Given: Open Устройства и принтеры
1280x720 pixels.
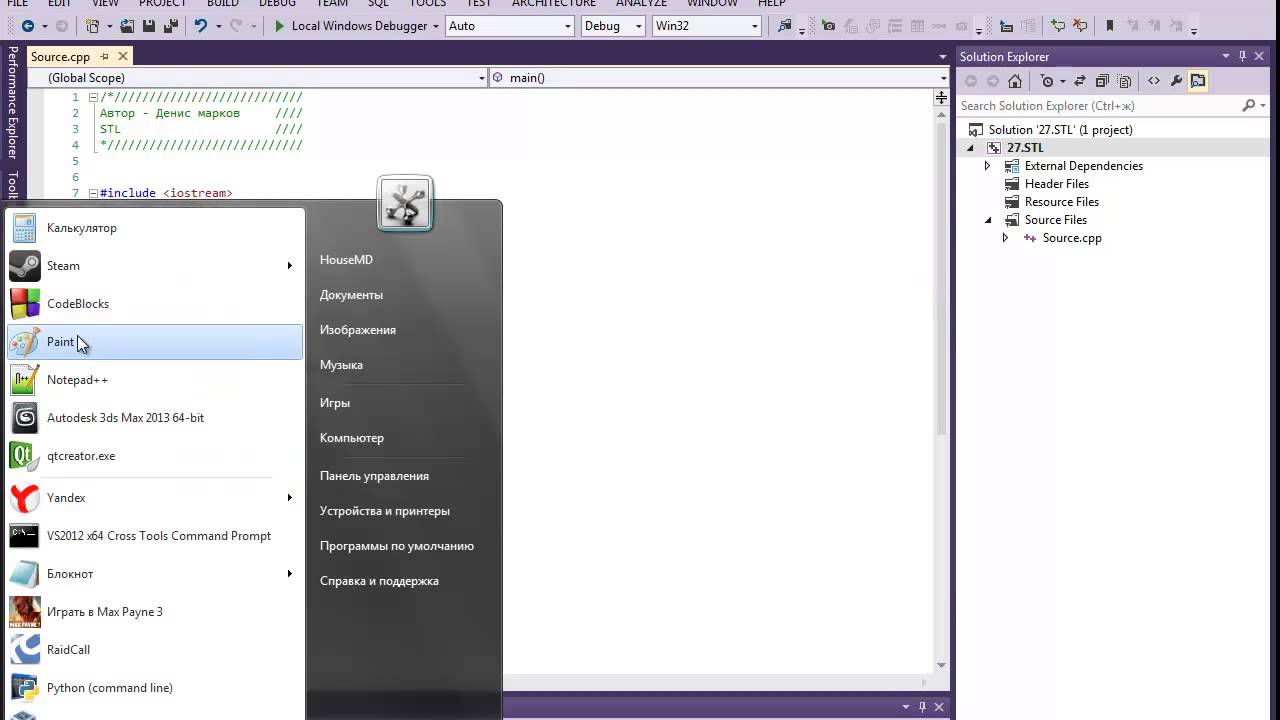Looking at the screenshot, I should pyautogui.click(x=385, y=511).
